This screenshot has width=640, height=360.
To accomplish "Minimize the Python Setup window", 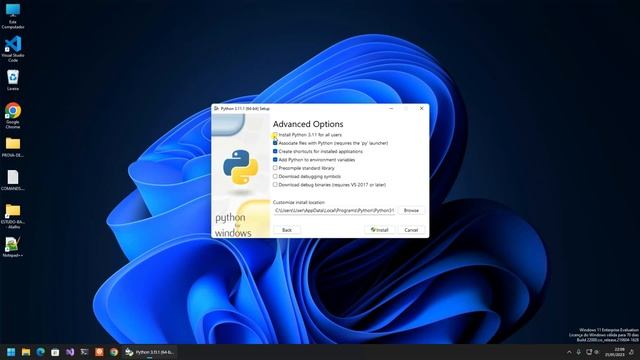I will [x=391, y=109].
